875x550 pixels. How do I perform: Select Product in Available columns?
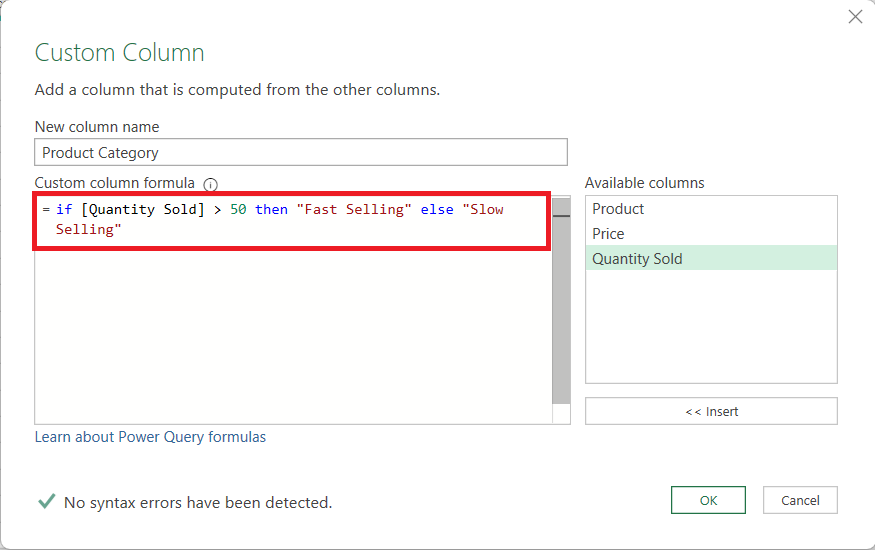tap(711, 209)
